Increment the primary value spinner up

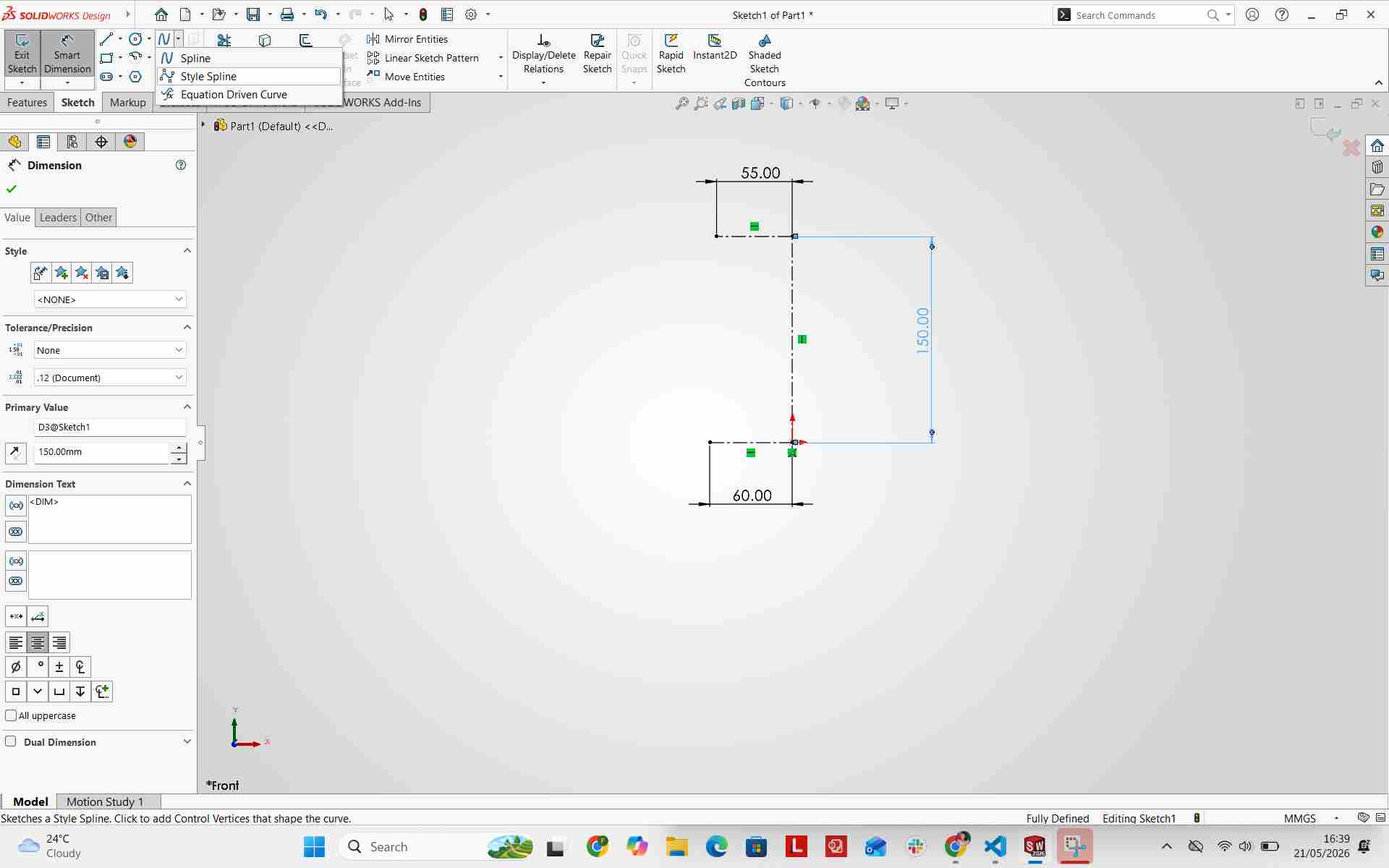click(x=179, y=447)
